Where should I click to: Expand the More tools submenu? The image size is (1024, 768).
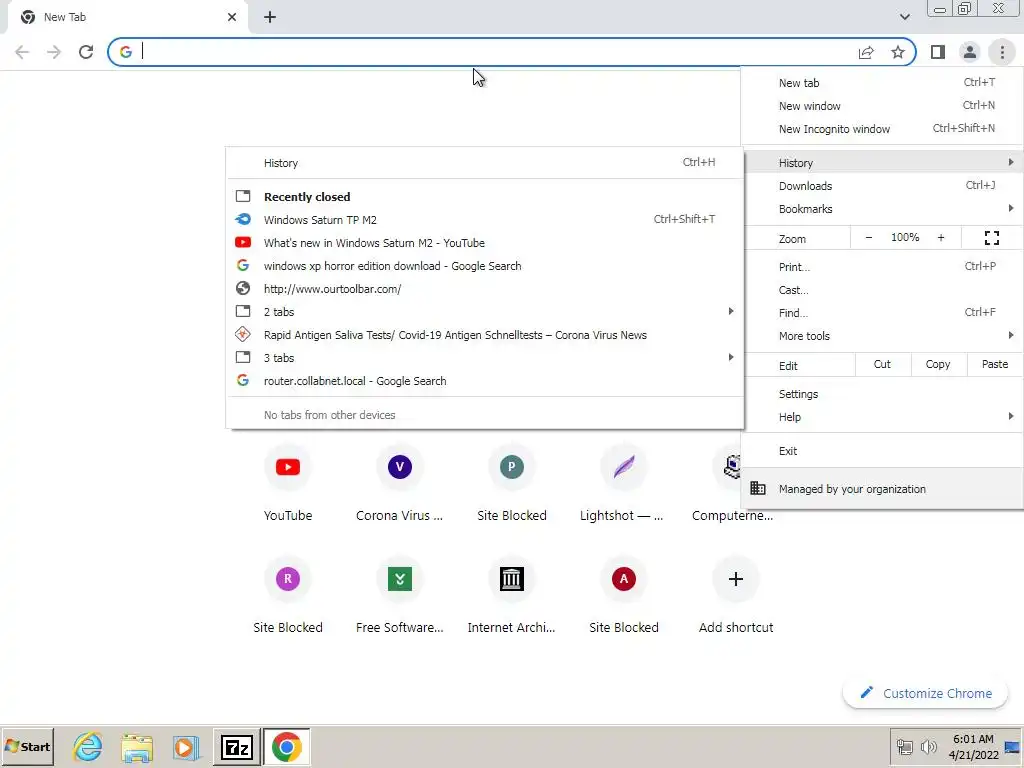click(x=882, y=336)
